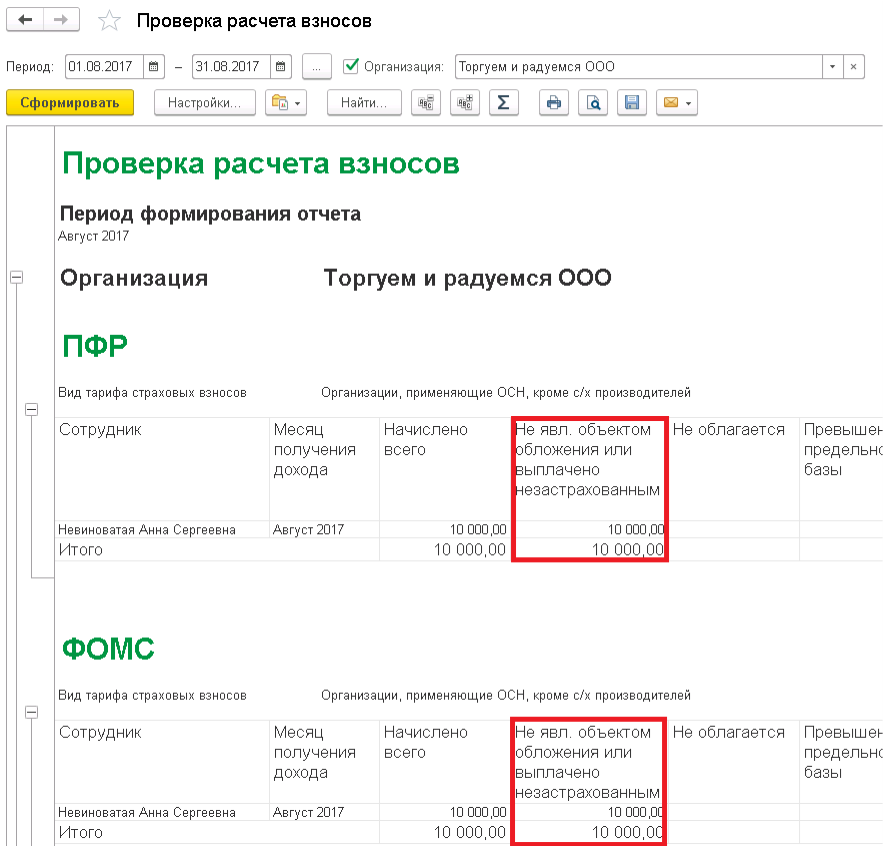Collapse all report groups icon

pyautogui.click(x=426, y=103)
